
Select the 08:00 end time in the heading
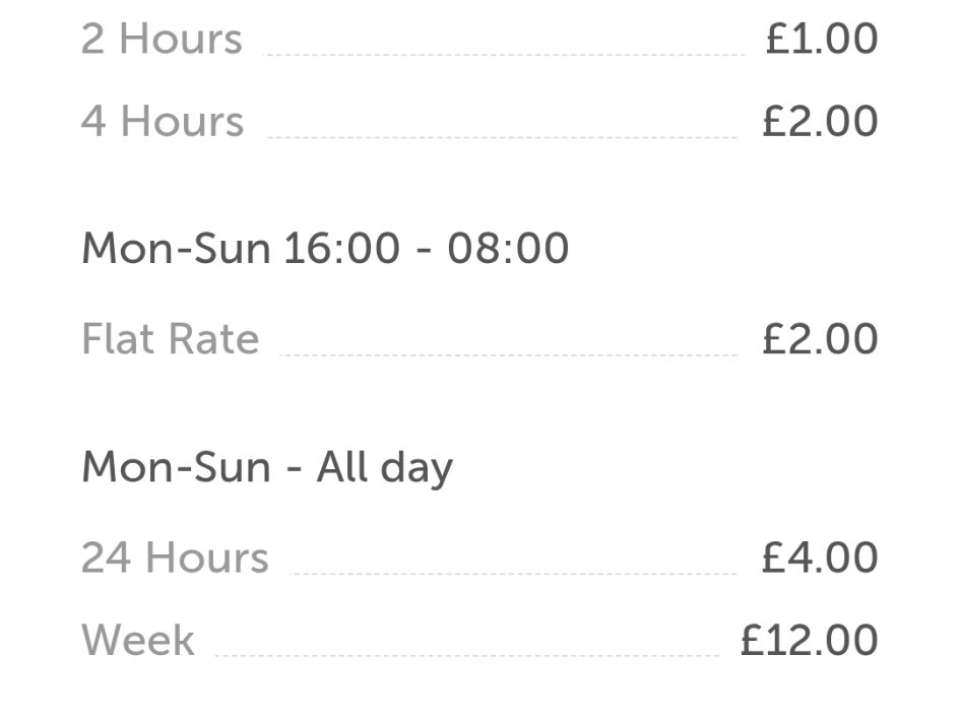[508, 248]
